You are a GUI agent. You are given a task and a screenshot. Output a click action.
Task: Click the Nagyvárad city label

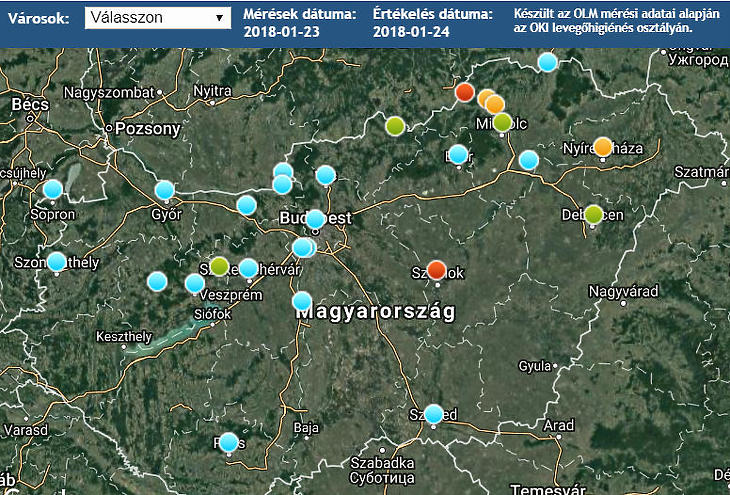623,292
